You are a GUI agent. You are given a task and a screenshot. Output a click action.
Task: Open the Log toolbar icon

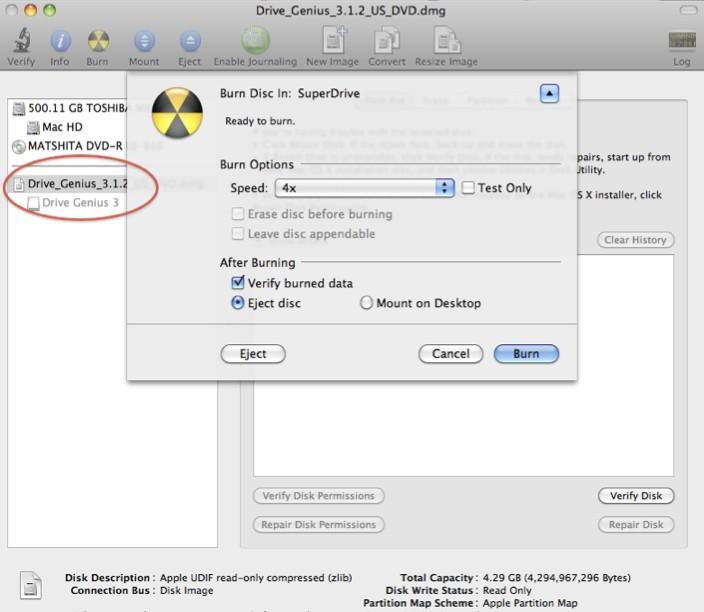682,40
